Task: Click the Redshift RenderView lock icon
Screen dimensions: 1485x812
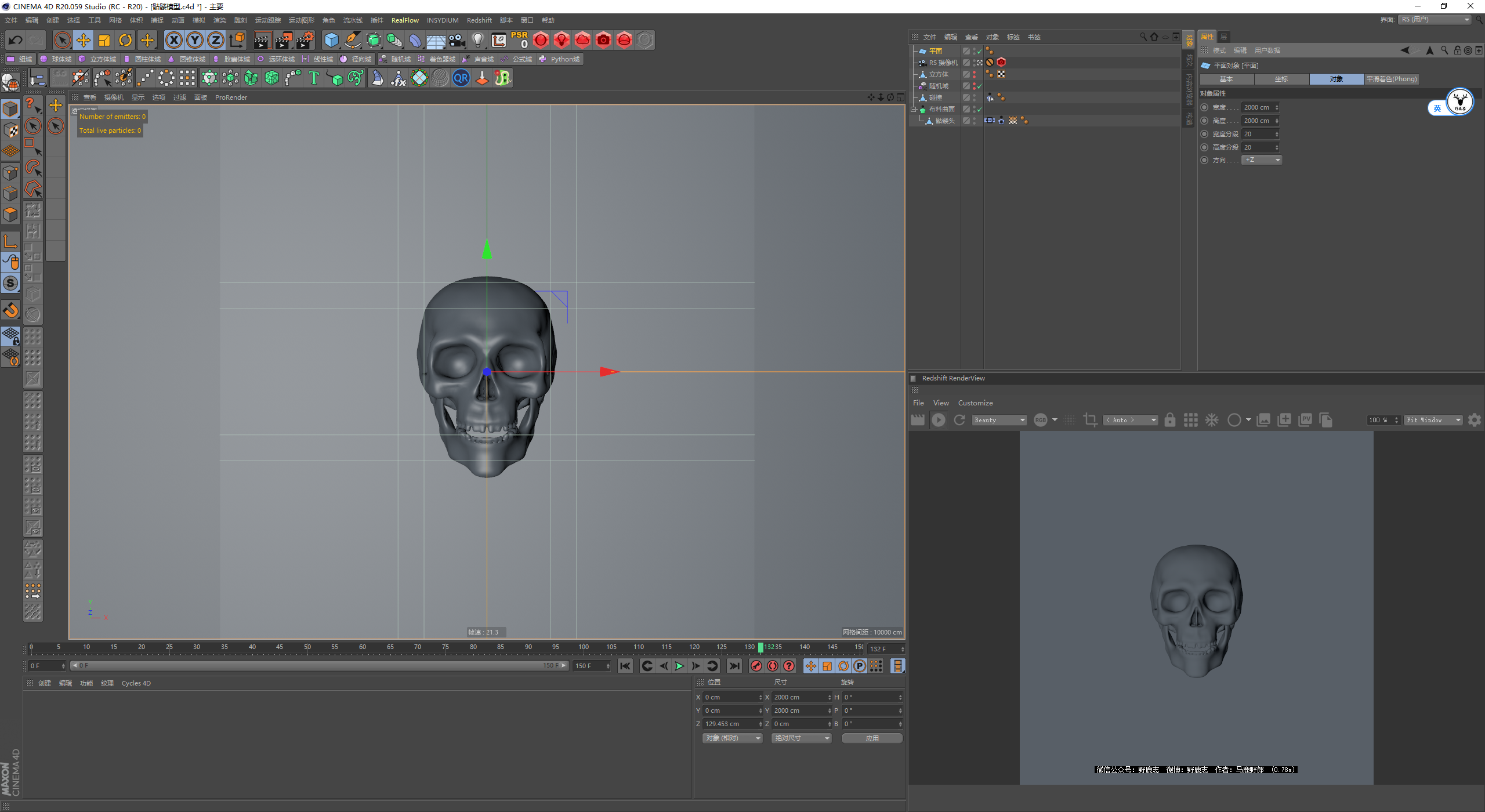Action: (x=1169, y=420)
